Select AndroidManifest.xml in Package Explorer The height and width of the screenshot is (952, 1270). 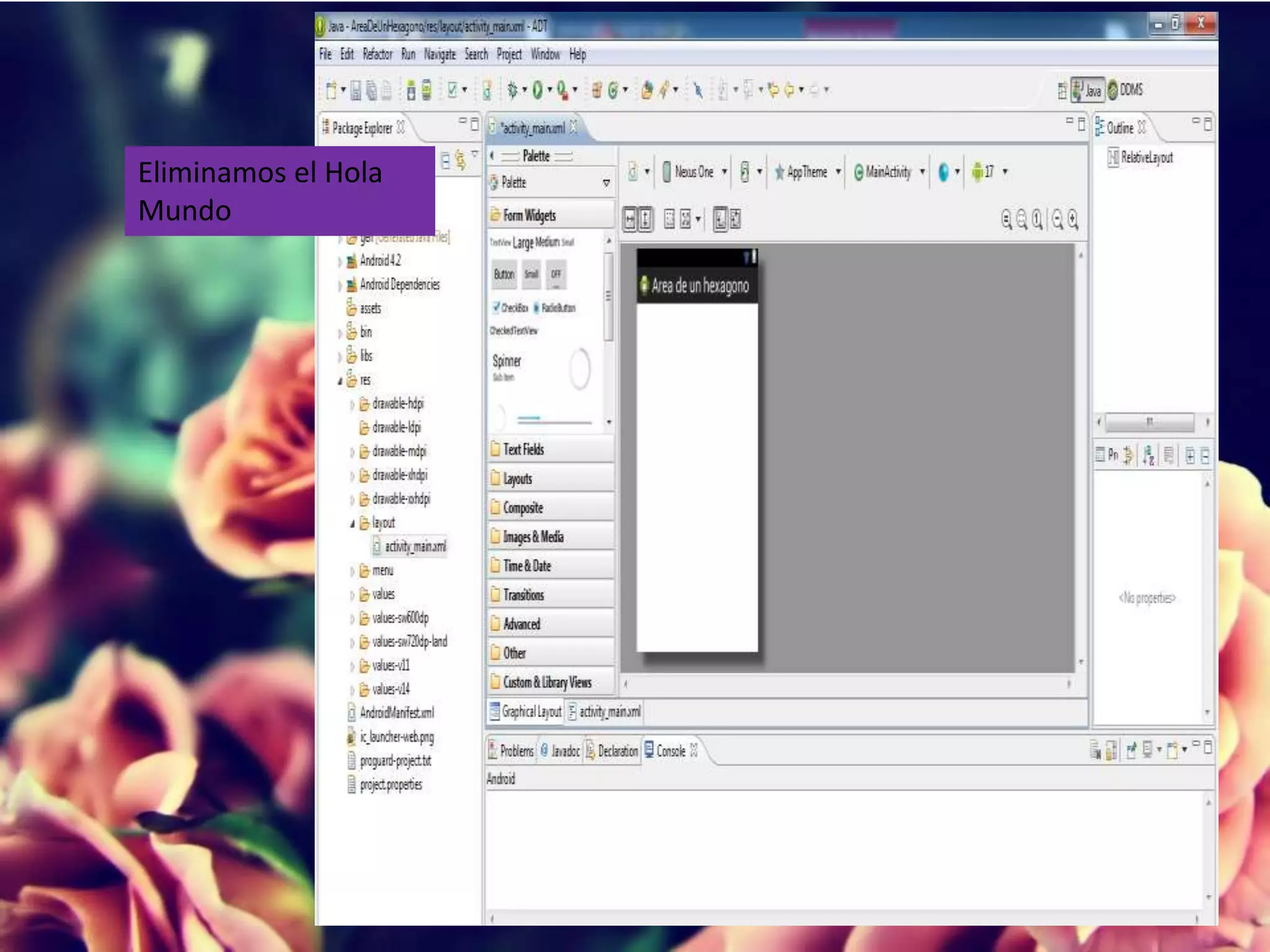(x=396, y=713)
